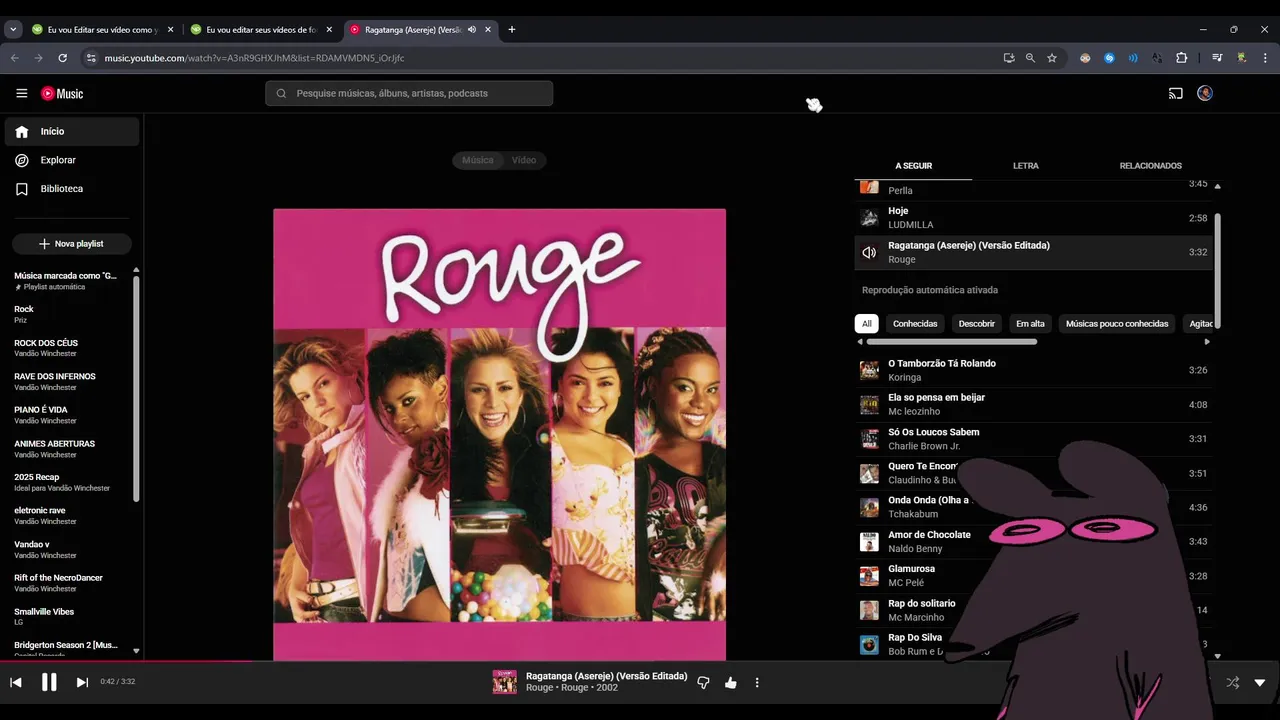Like Ragatanga with thumbs up
This screenshot has width=1280, height=720.
731,683
